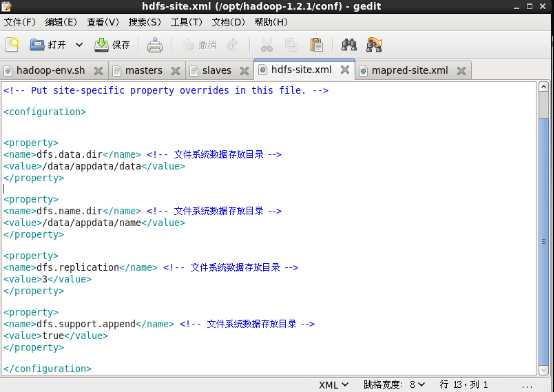Close the hadoop-env.sh tab

pyautogui.click(x=98, y=71)
